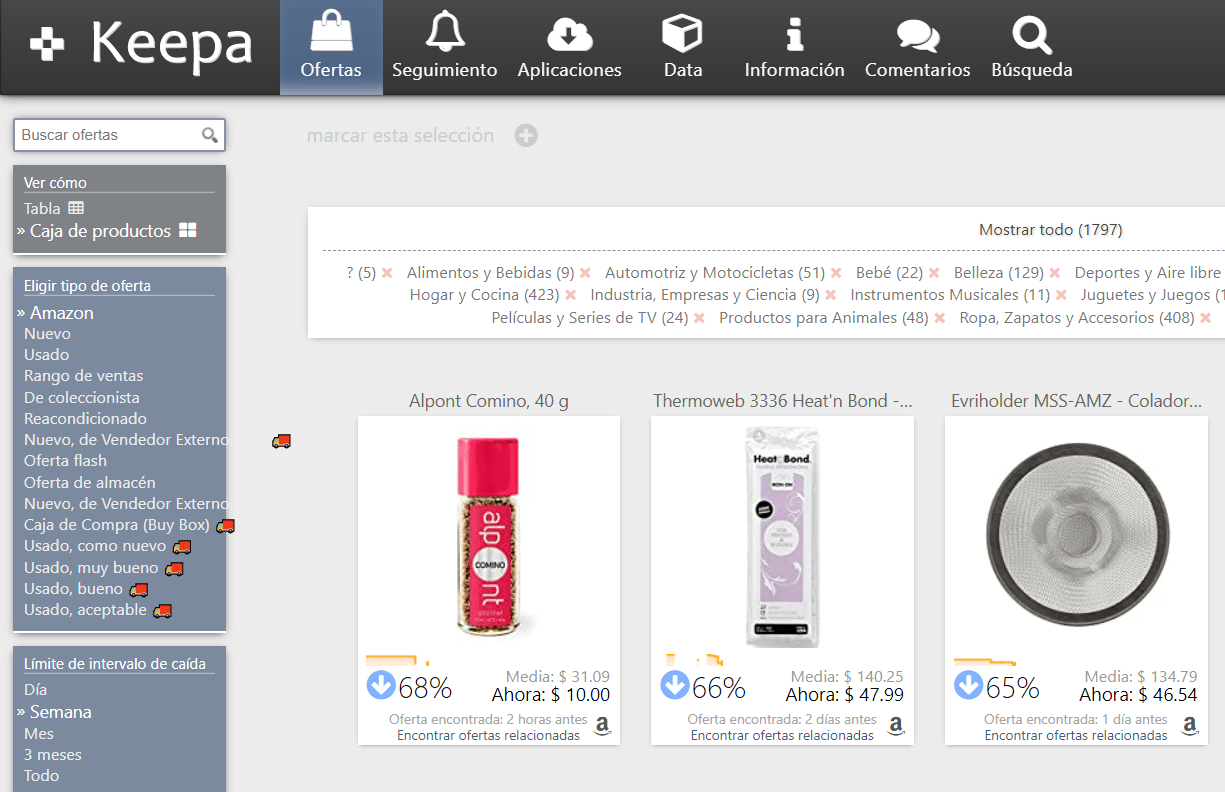Remove Hogar y Cocina category filter

point(570,295)
